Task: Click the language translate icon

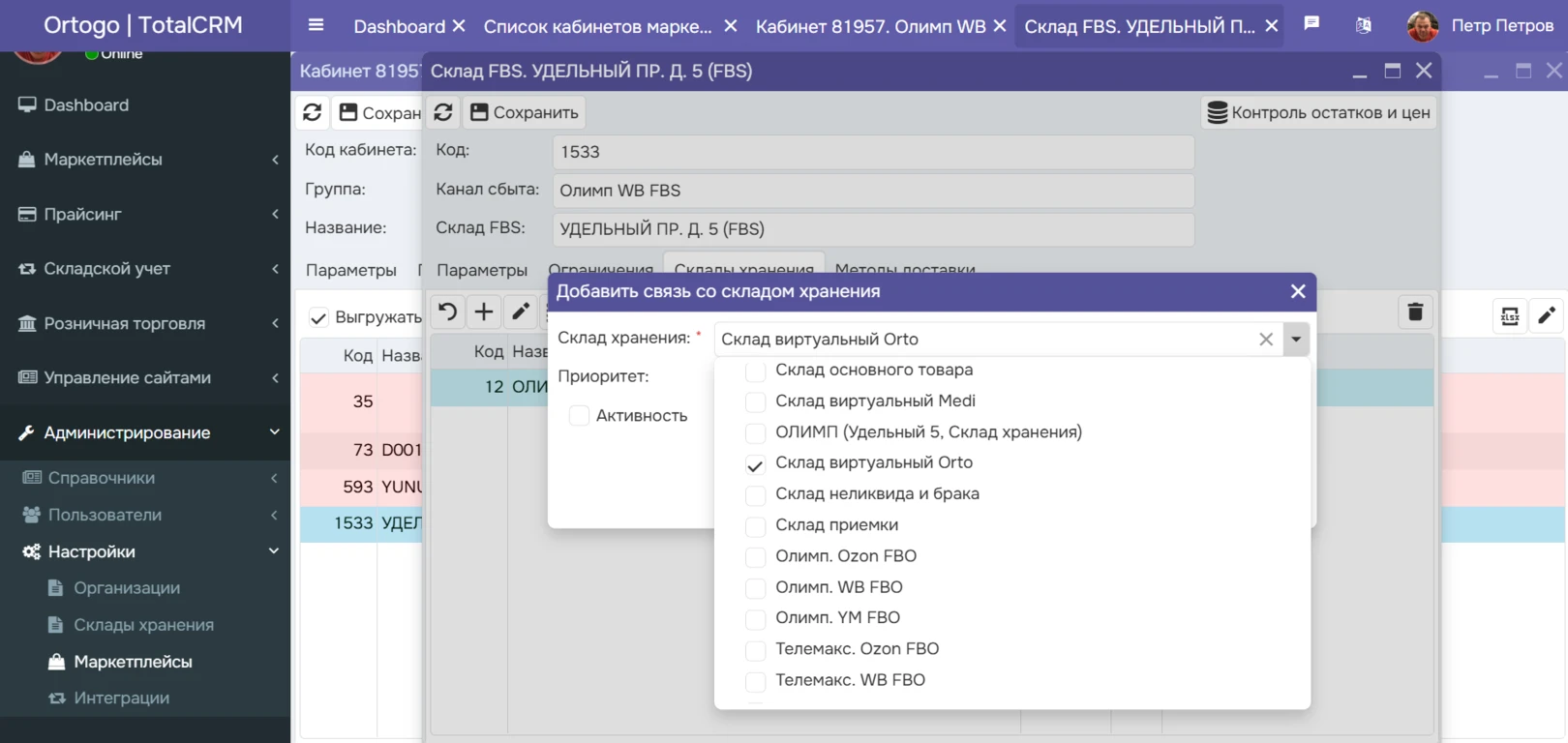Action: point(1363,25)
